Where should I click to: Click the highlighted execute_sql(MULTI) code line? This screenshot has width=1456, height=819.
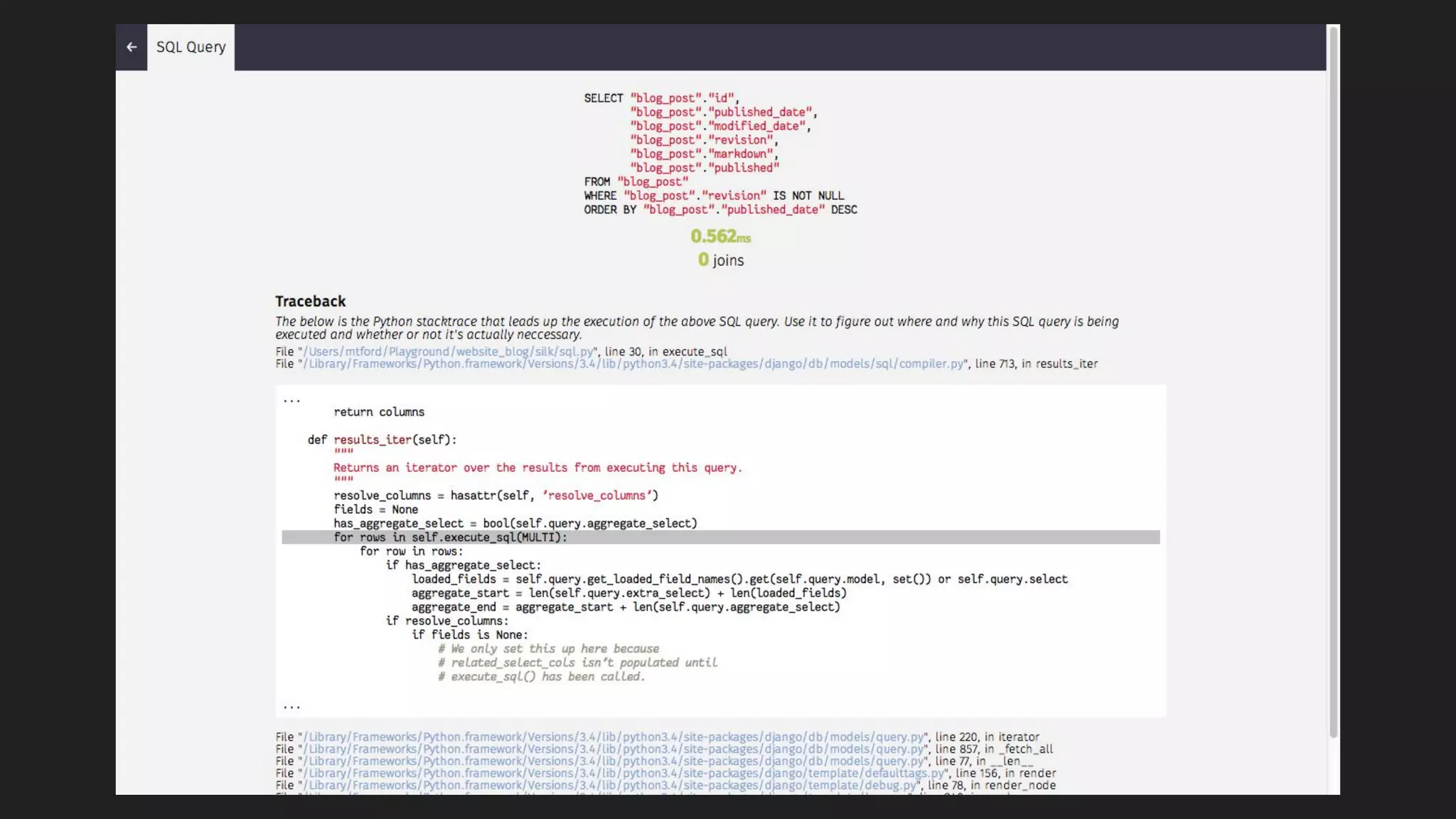(x=451, y=537)
